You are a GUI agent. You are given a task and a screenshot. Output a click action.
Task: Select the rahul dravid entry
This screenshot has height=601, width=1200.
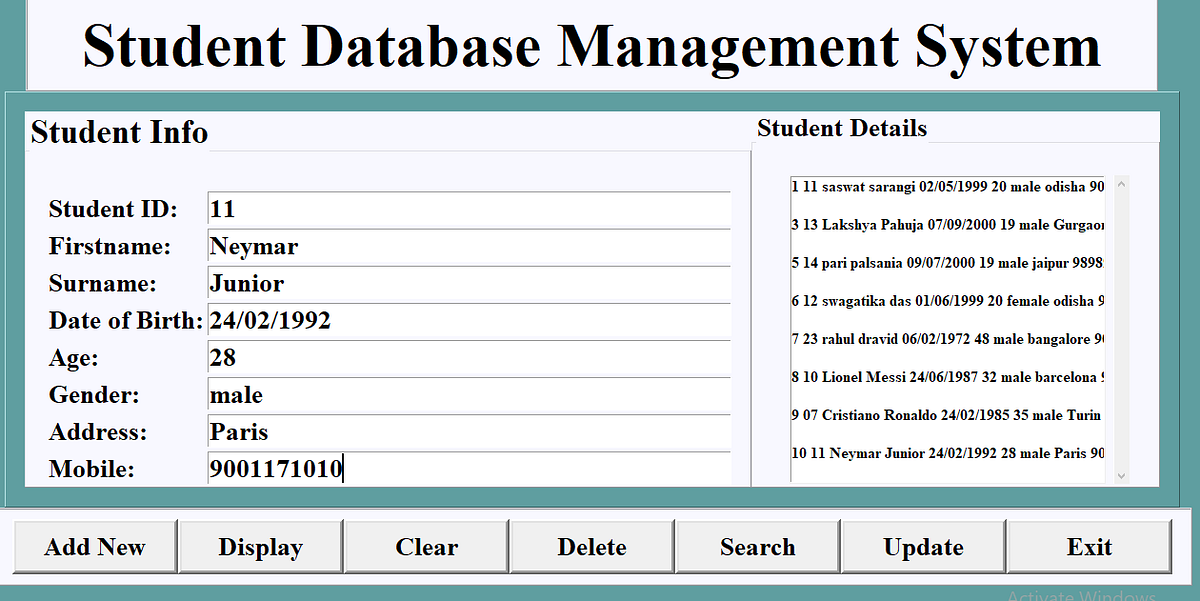(945, 338)
